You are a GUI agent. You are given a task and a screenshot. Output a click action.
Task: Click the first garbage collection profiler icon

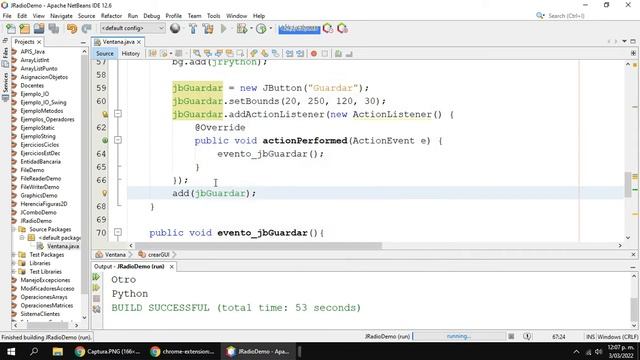click(x=328, y=29)
